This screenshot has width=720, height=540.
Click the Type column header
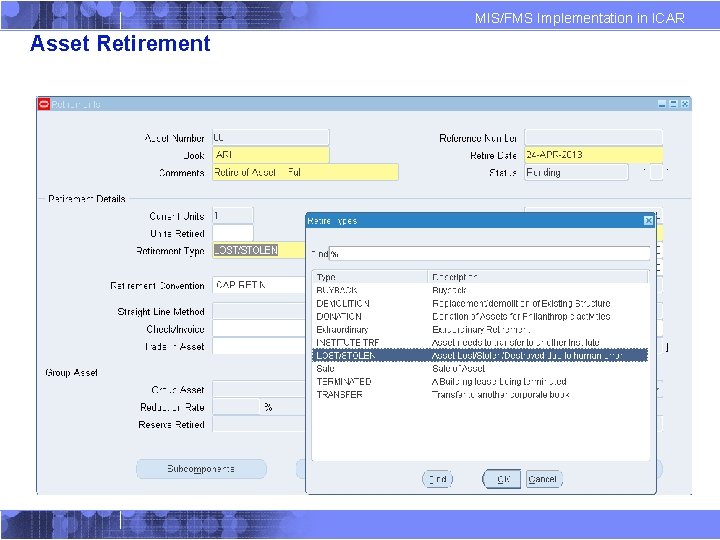pyautogui.click(x=370, y=277)
